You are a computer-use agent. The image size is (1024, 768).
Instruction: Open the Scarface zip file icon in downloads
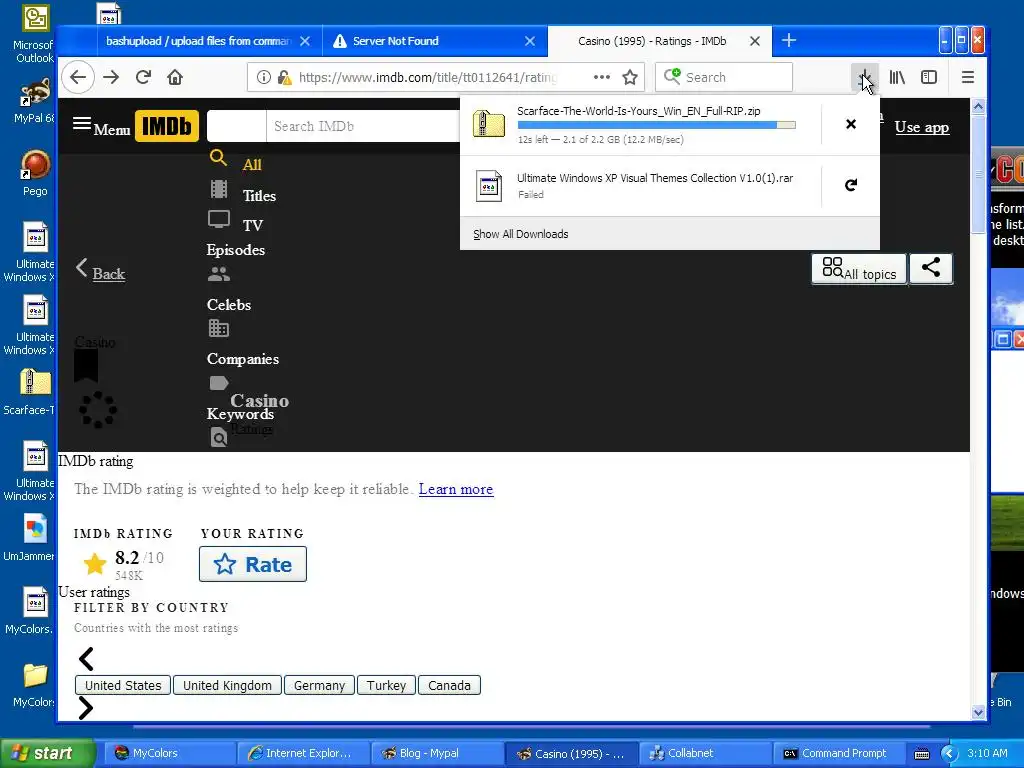pyautogui.click(x=488, y=123)
